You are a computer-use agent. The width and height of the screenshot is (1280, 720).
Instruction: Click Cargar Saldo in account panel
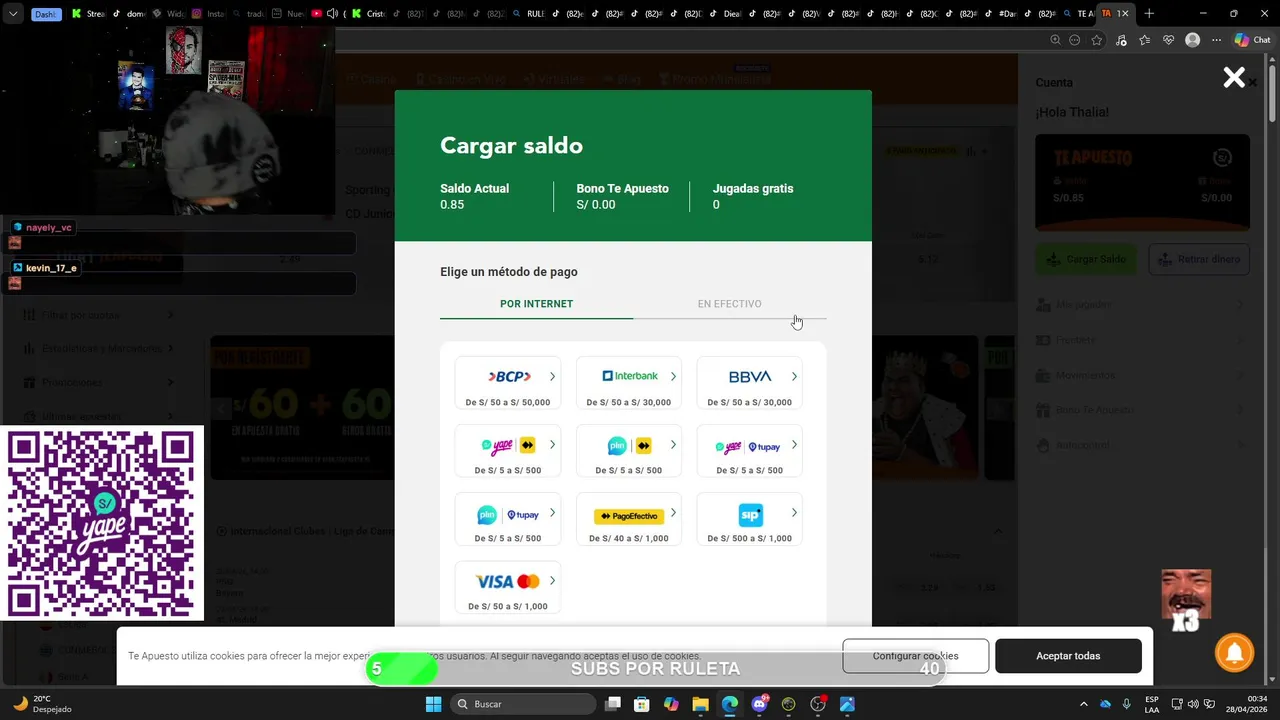point(1086,259)
